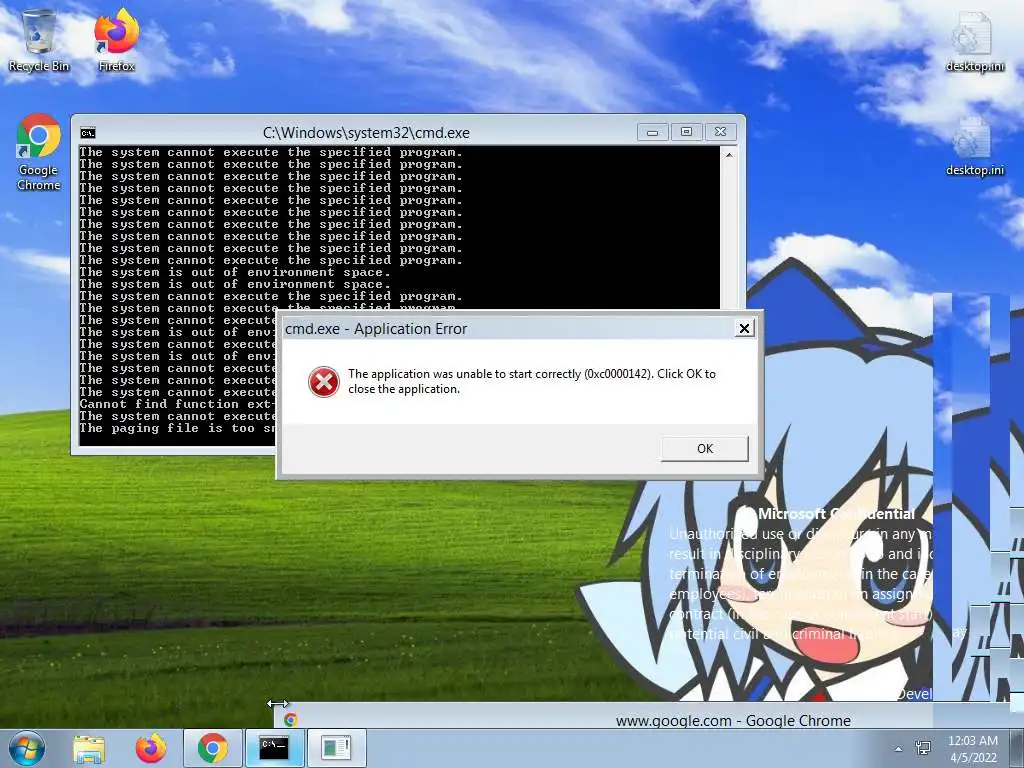Viewport: 1024px width, 768px height.
Task: Click the Show desktop strip beside clock
Action: [1017, 748]
